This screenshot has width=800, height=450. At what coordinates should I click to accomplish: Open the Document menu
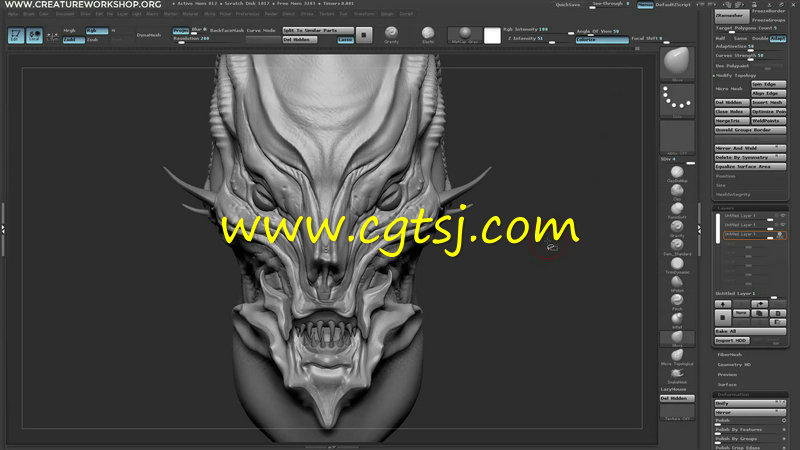tap(65, 14)
